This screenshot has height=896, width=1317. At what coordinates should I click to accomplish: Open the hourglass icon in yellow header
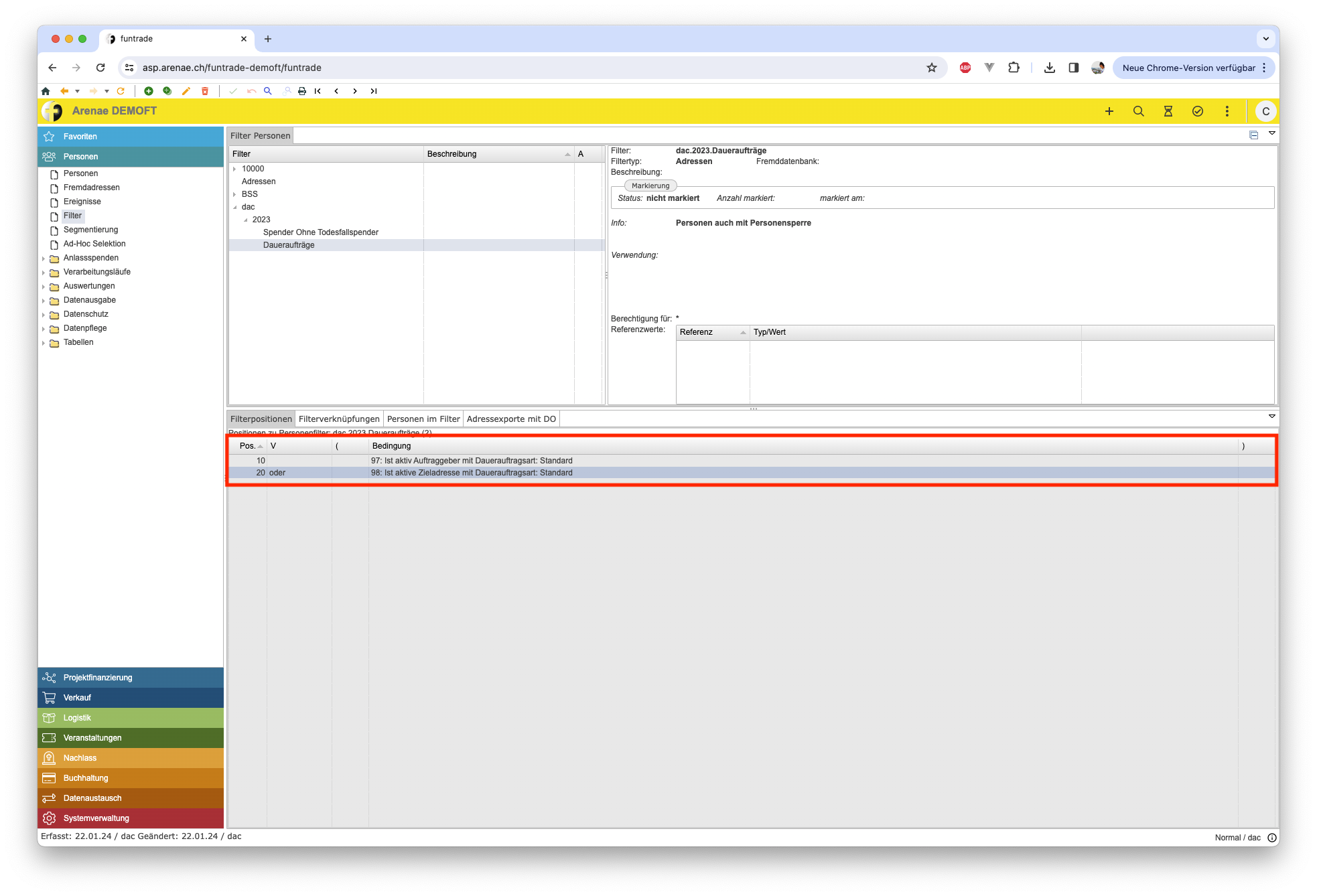click(1168, 111)
